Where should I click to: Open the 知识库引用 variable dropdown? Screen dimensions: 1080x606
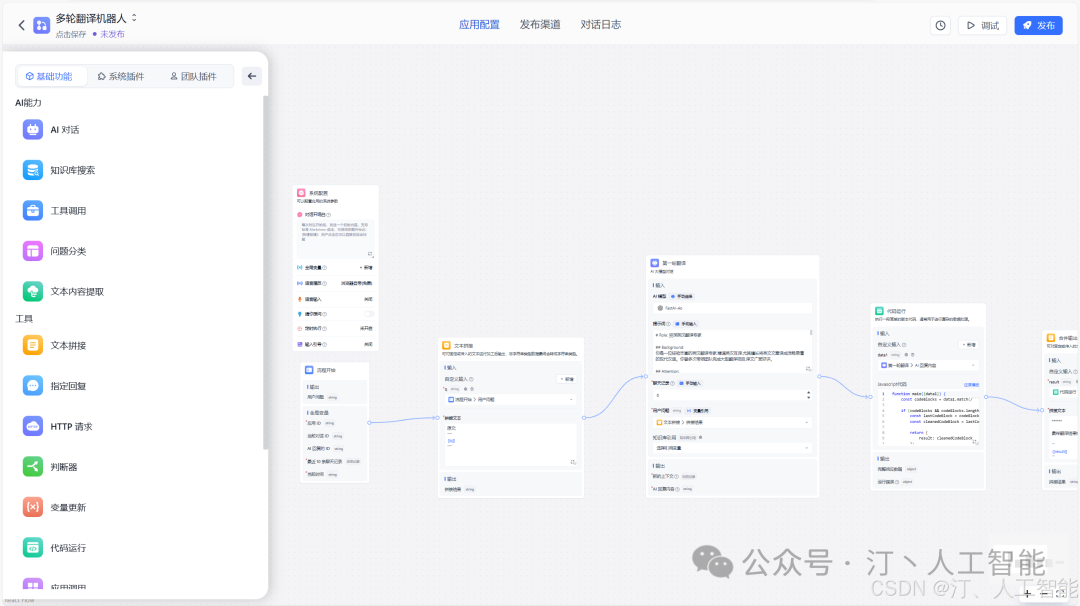[x=731, y=448]
